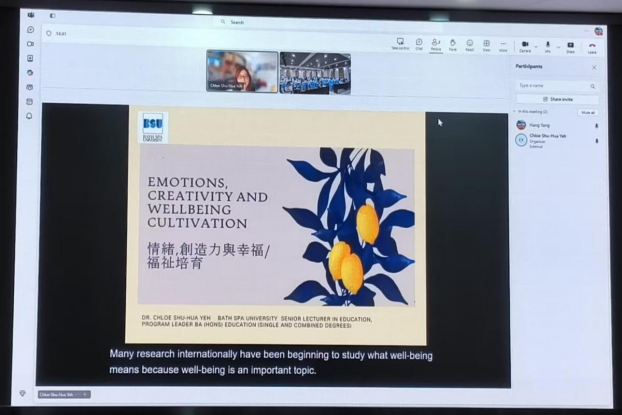The width and height of the screenshot is (622, 415).
Task: Open the View layout options
Action: pyautogui.click(x=486, y=45)
